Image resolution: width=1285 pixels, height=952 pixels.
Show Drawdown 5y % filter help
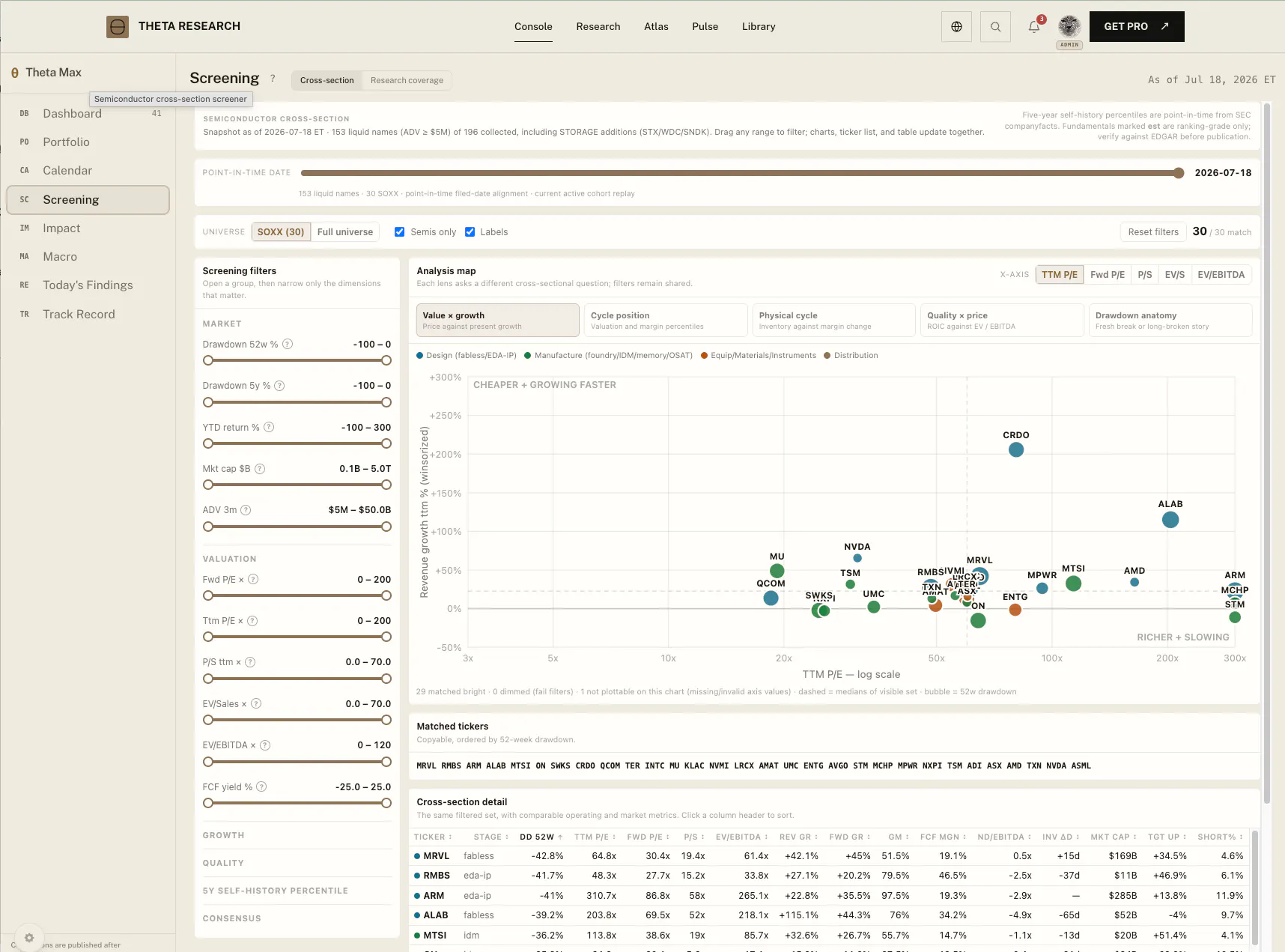click(x=279, y=386)
